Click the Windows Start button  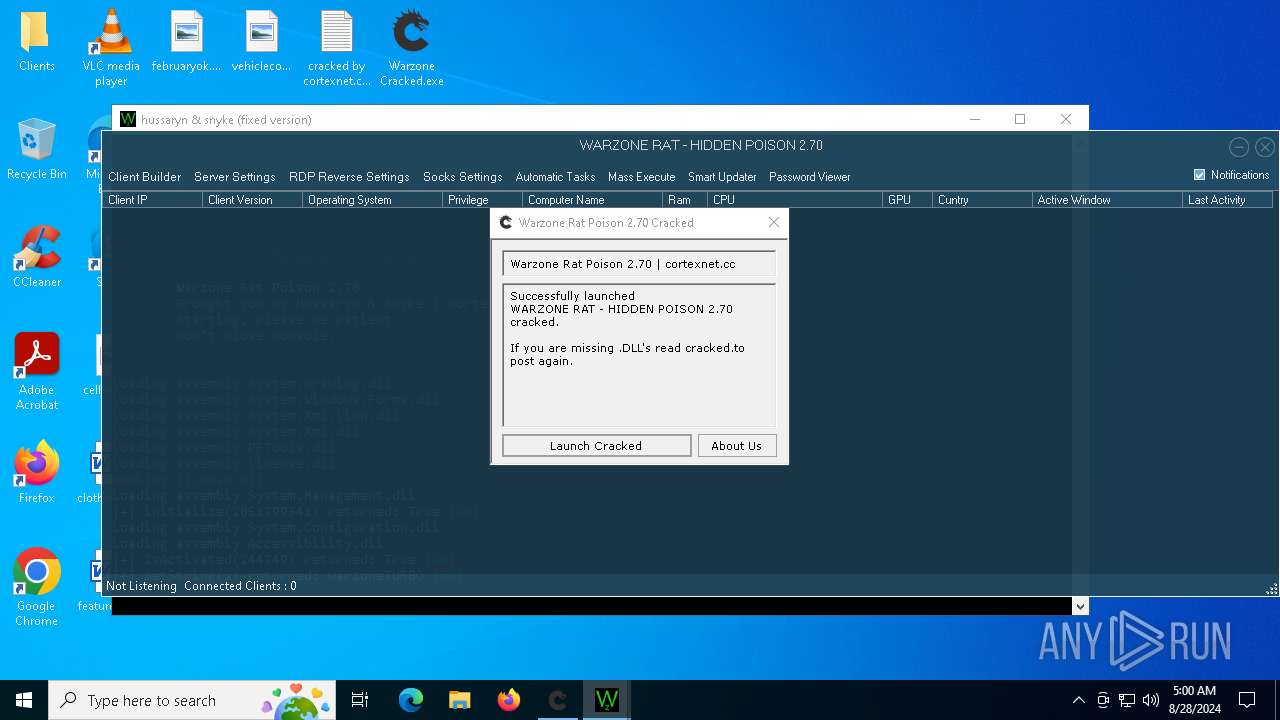point(24,700)
